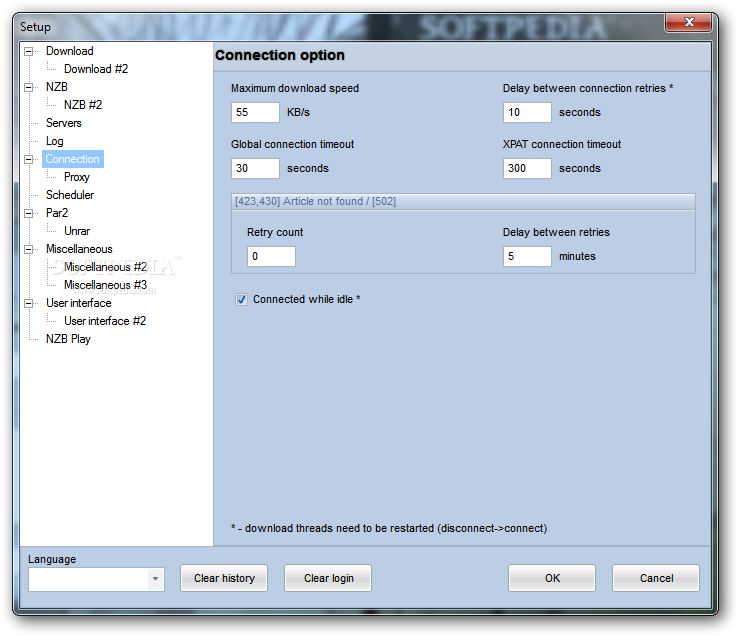
Task: Click the download threads restart note
Action: click(x=389, y=528)
